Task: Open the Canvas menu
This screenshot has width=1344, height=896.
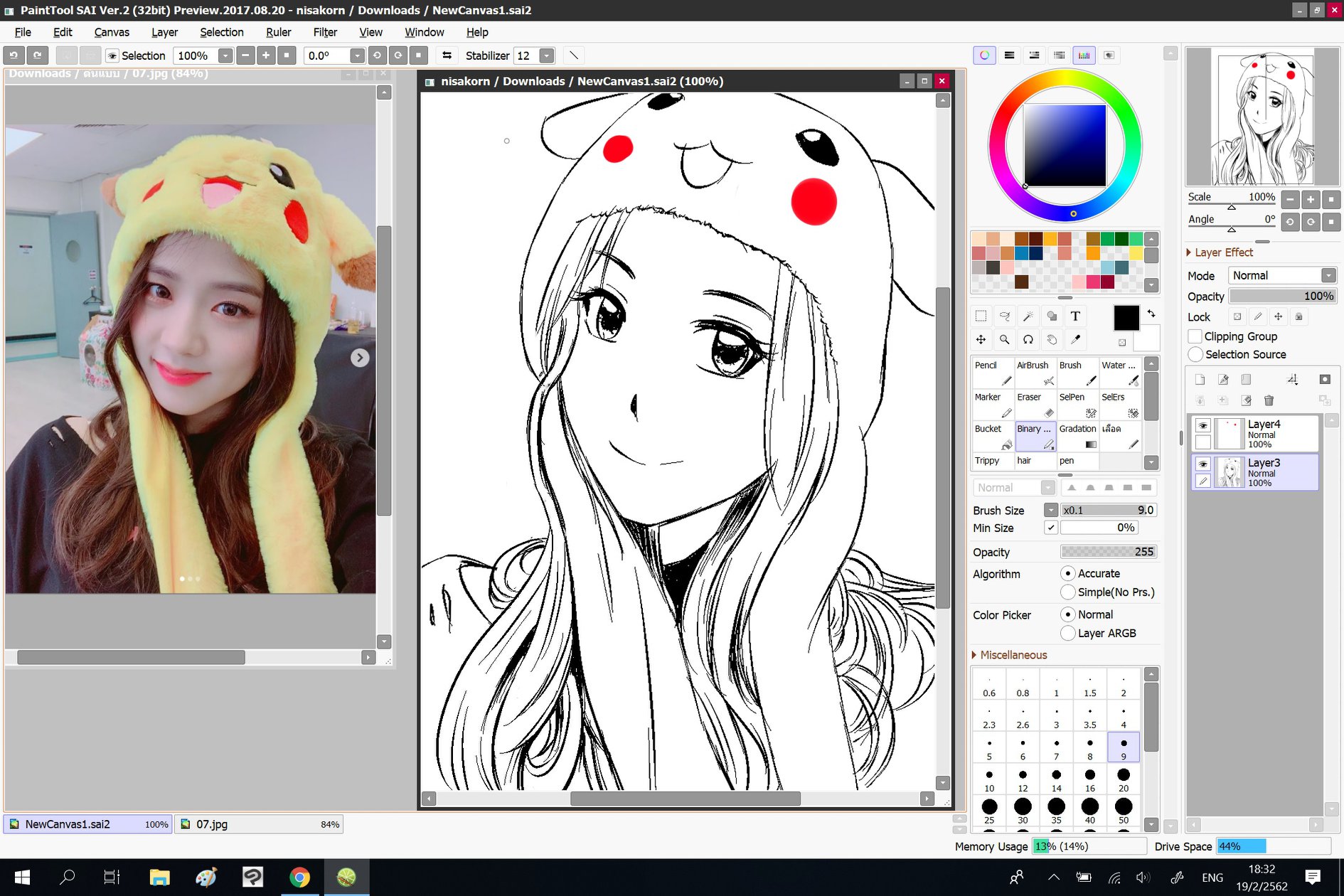Action: (x=112, y=32)
